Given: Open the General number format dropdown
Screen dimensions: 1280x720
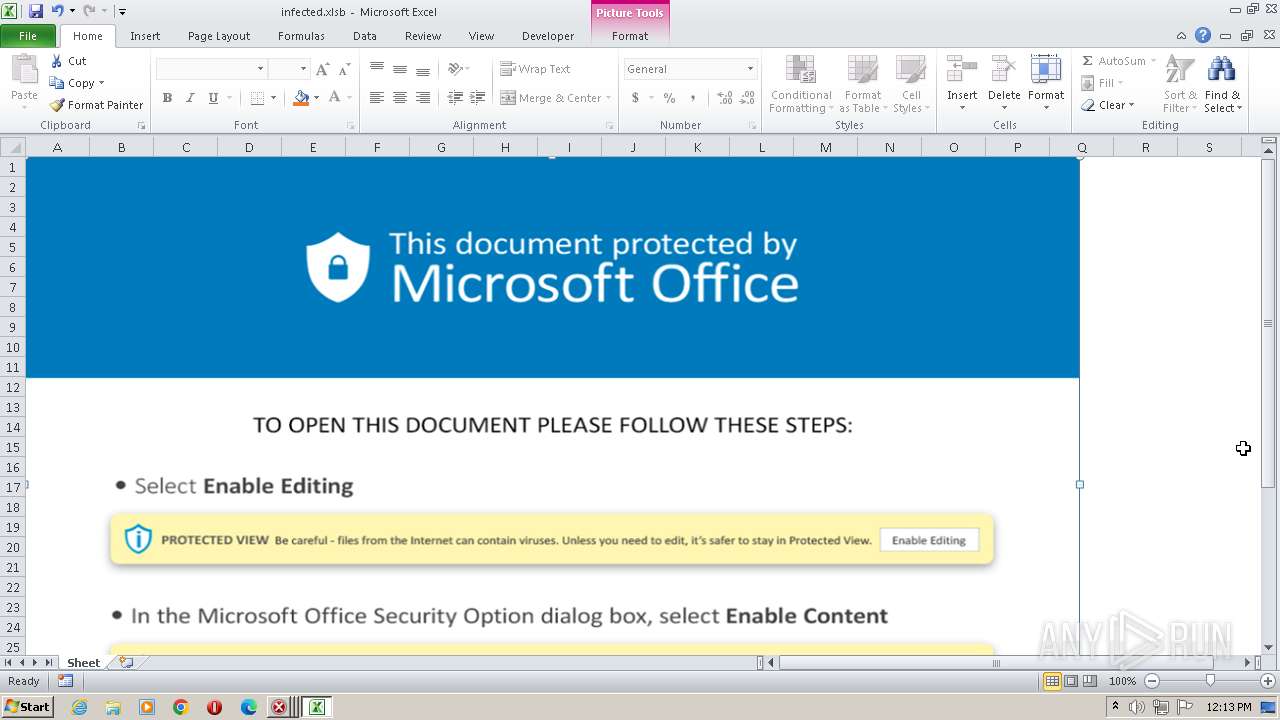Looking at the screenshot, I should tap(690, 69).
